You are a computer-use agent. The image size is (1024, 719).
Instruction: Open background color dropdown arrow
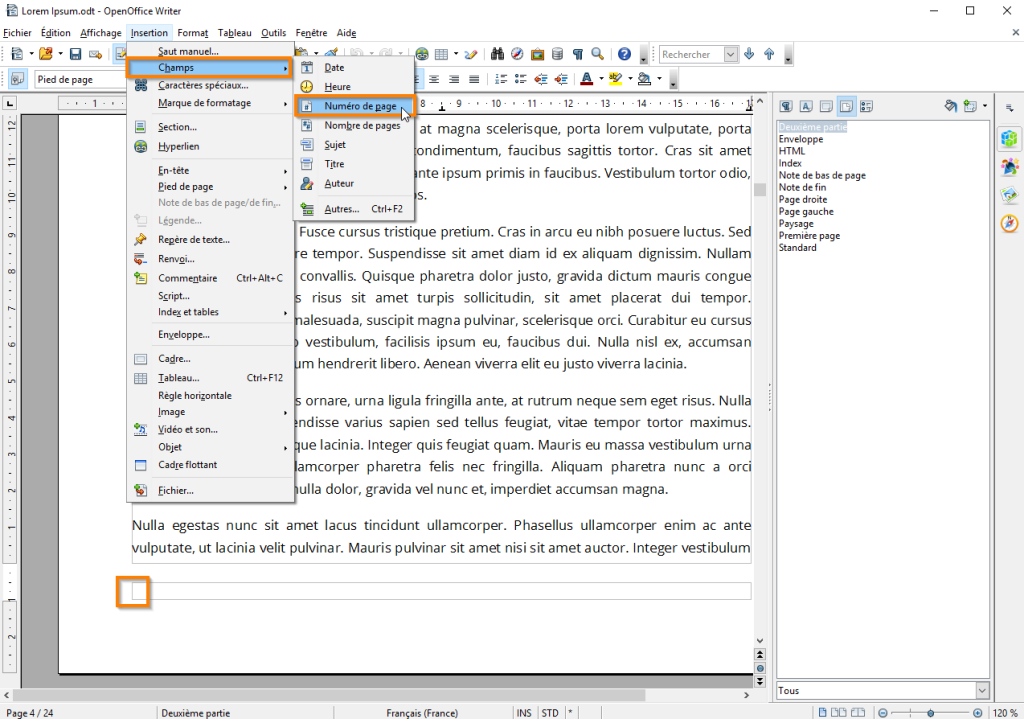[659, 79]
